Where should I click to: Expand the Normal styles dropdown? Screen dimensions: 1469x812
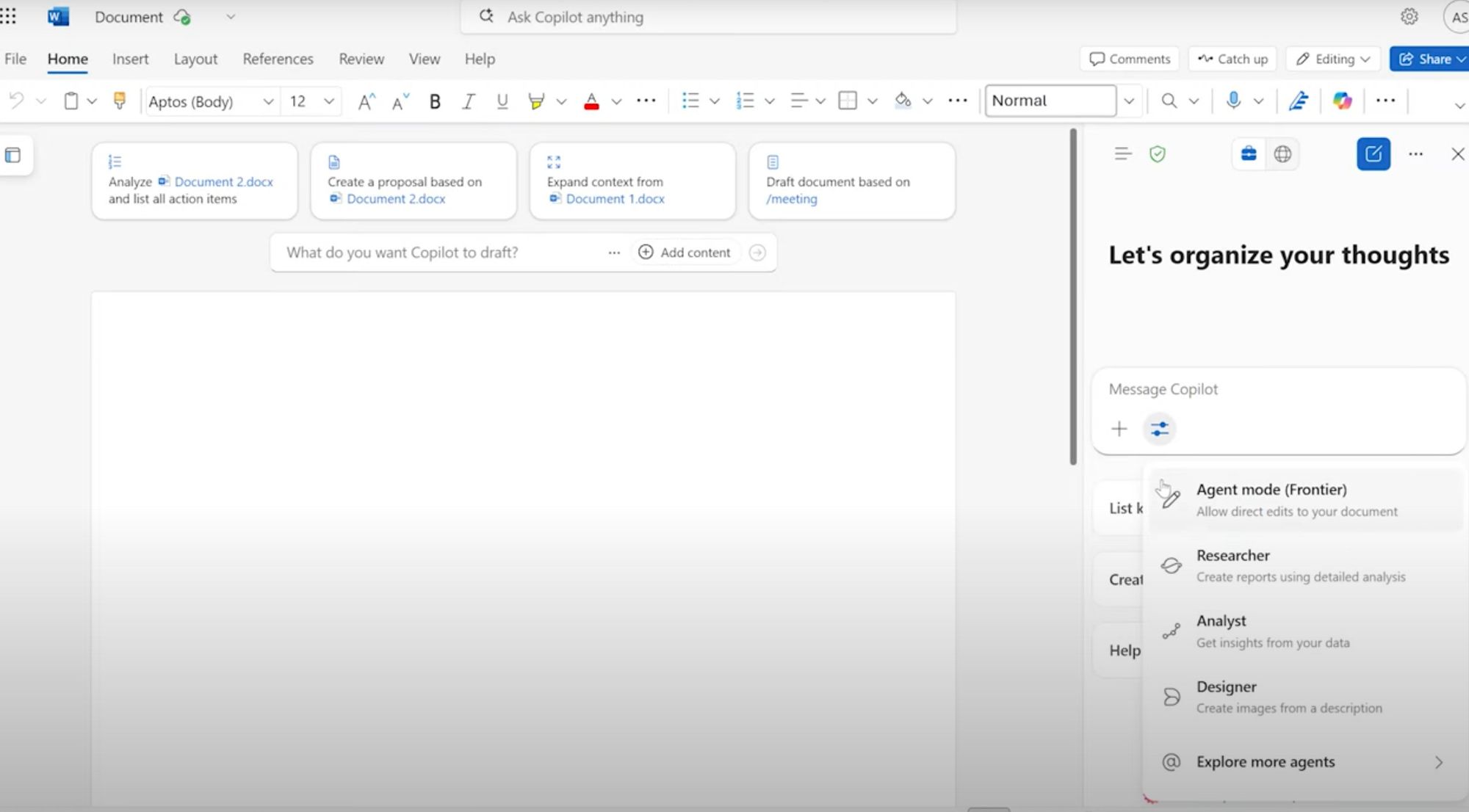[1129, 101]
